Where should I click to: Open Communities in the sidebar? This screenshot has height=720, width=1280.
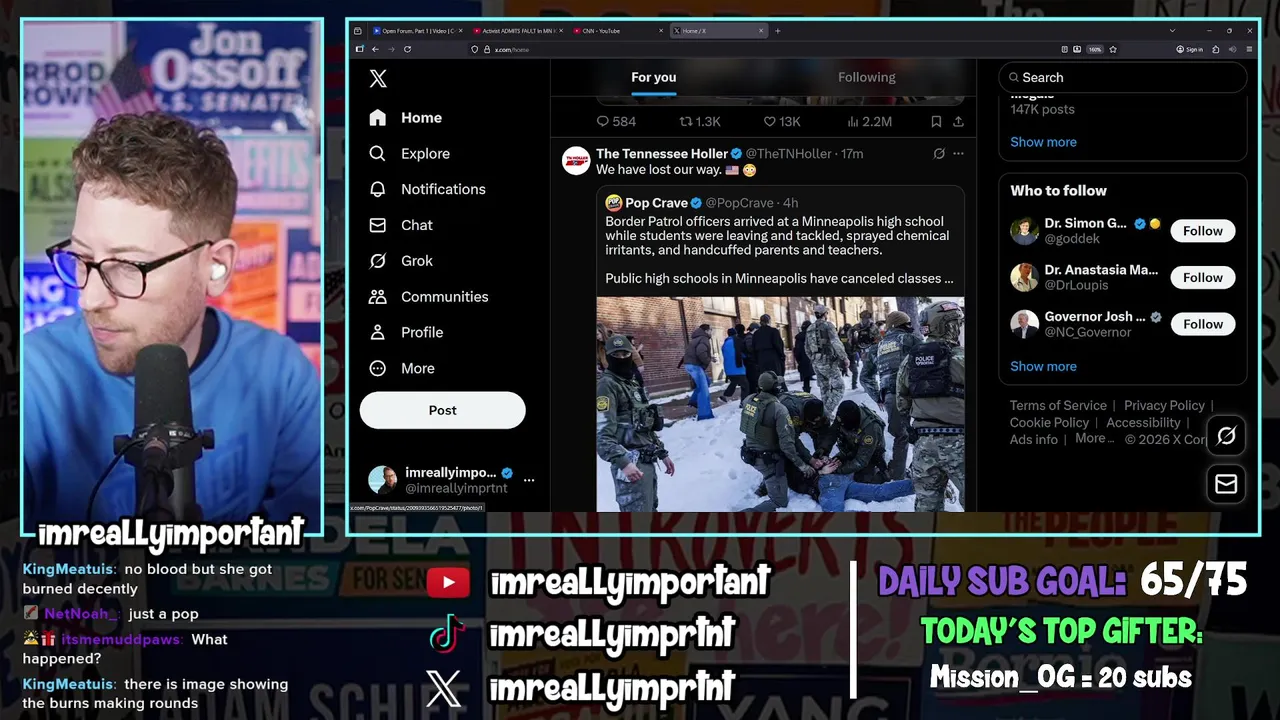(x=428, y=297)
